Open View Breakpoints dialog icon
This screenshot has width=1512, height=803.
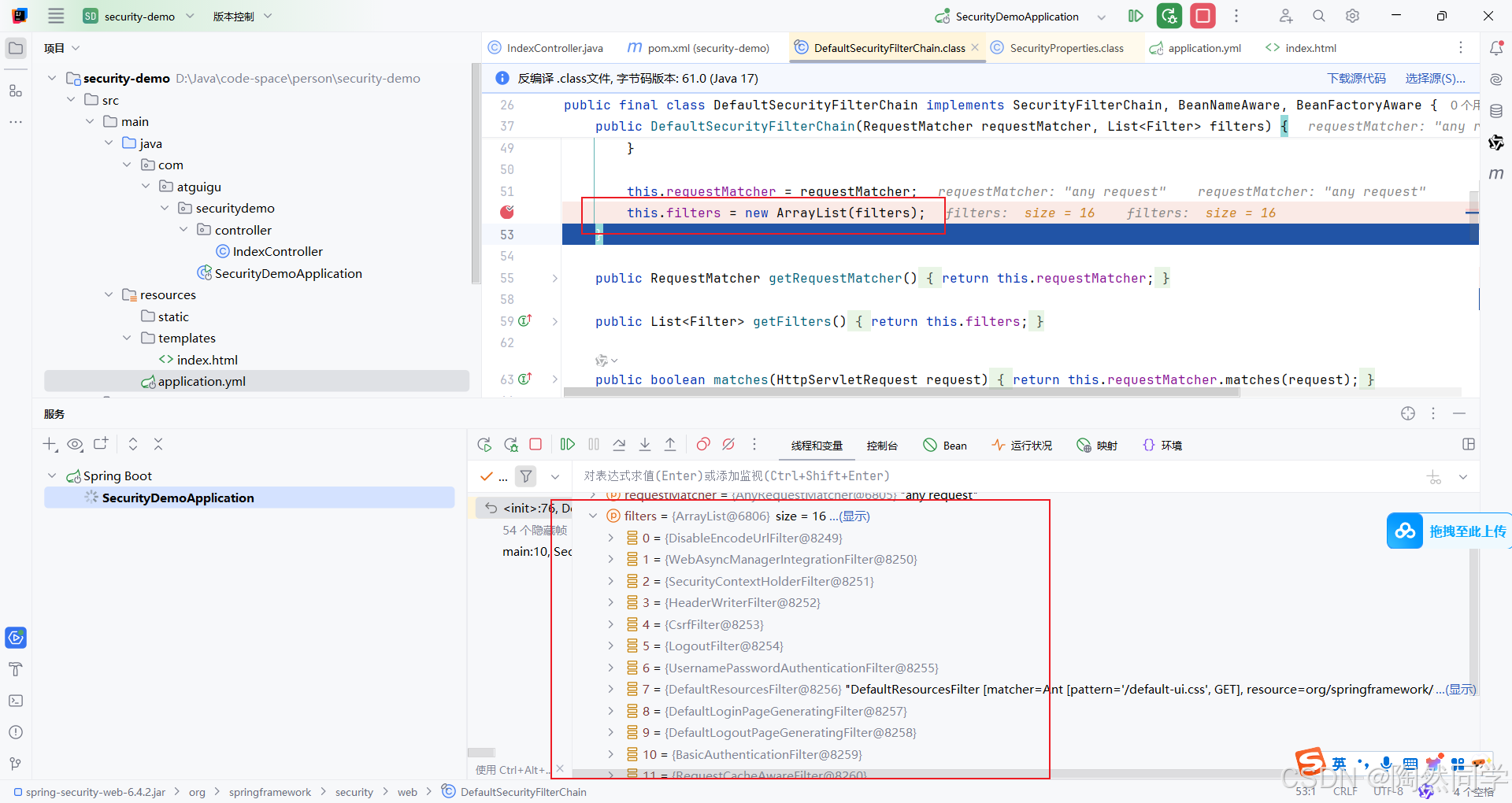[x=703, y=444]
